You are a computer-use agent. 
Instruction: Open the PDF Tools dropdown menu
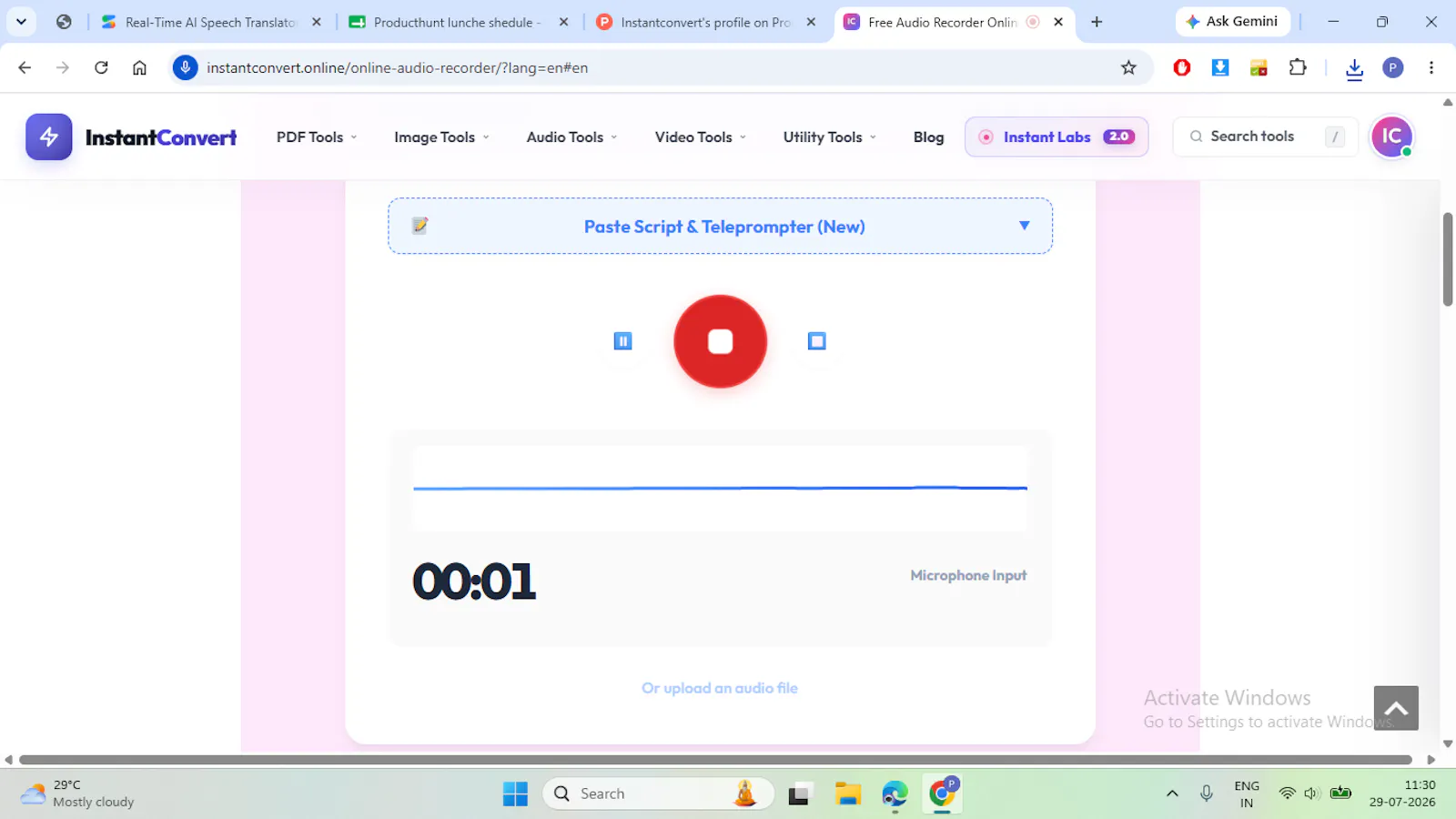[x=317, y=136]
